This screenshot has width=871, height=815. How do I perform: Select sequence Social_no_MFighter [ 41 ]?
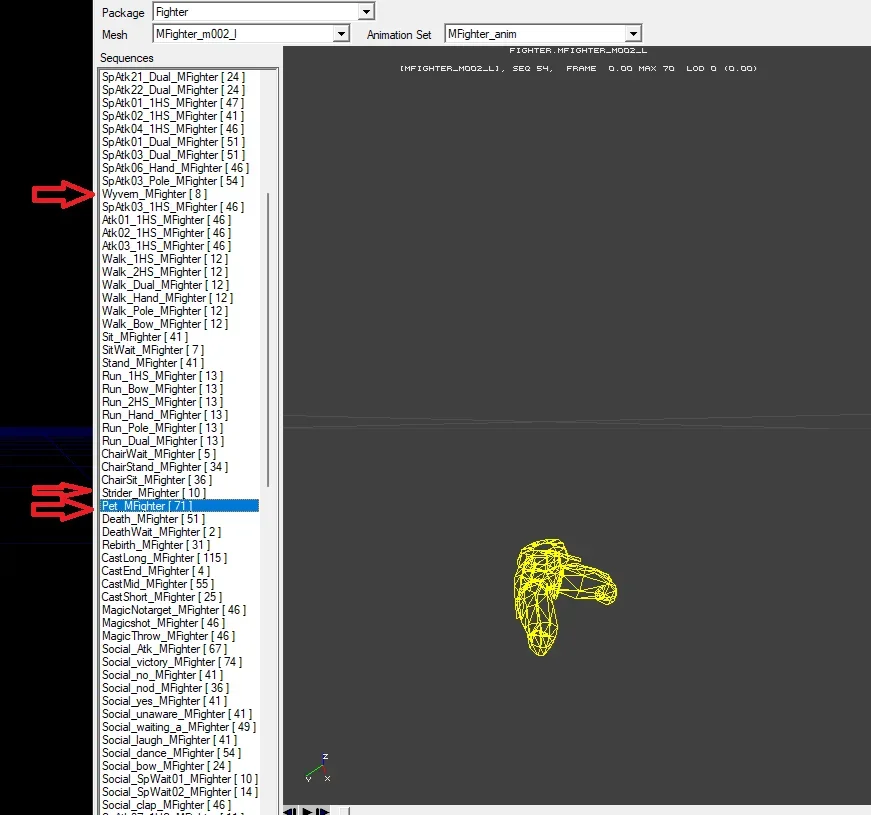(162, 674)
